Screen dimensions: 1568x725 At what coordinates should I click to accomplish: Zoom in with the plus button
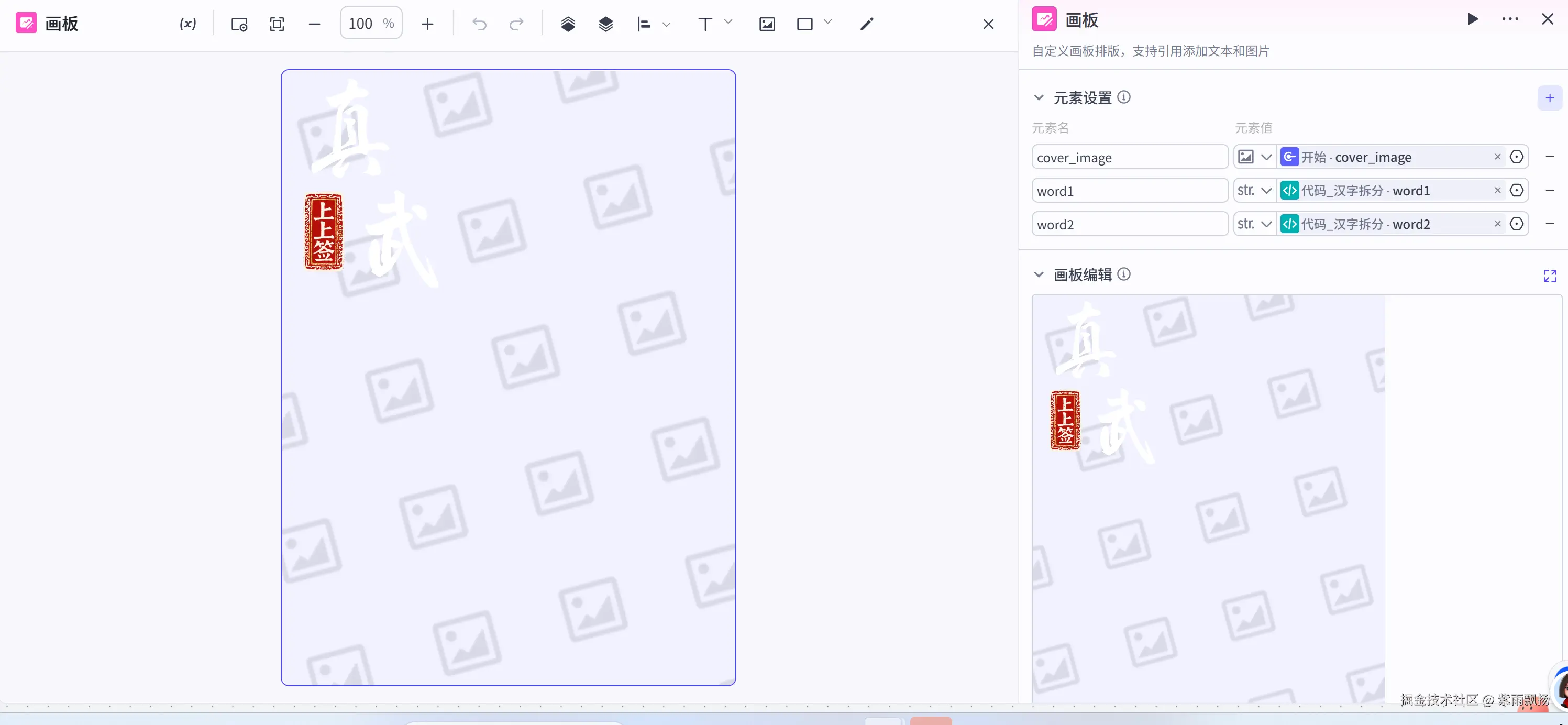(x=427, y=24)
